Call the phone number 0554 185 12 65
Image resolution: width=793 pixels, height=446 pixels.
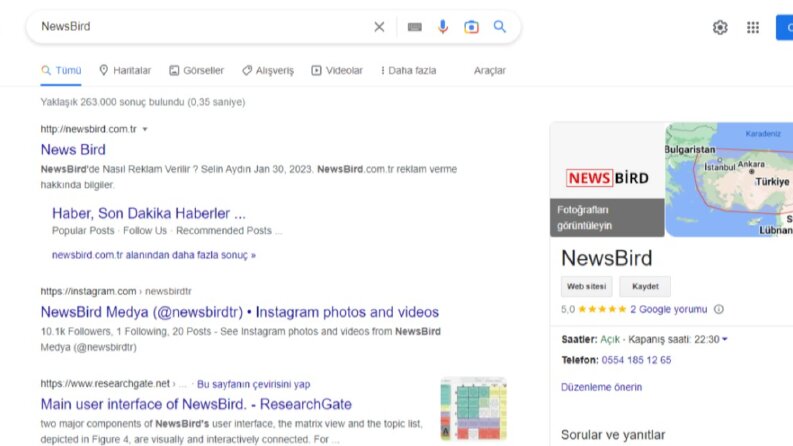pos(636,360)
